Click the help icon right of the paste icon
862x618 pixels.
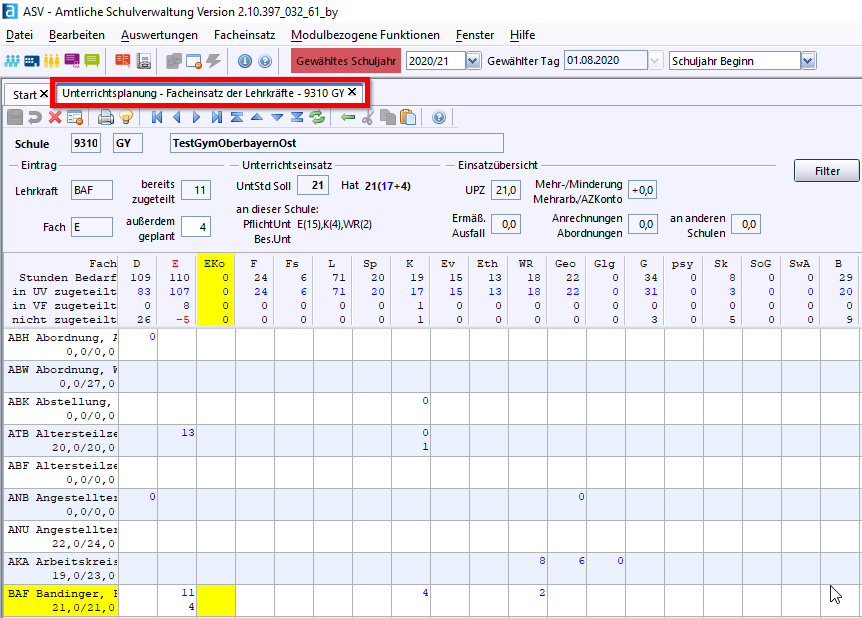(439, 117)
